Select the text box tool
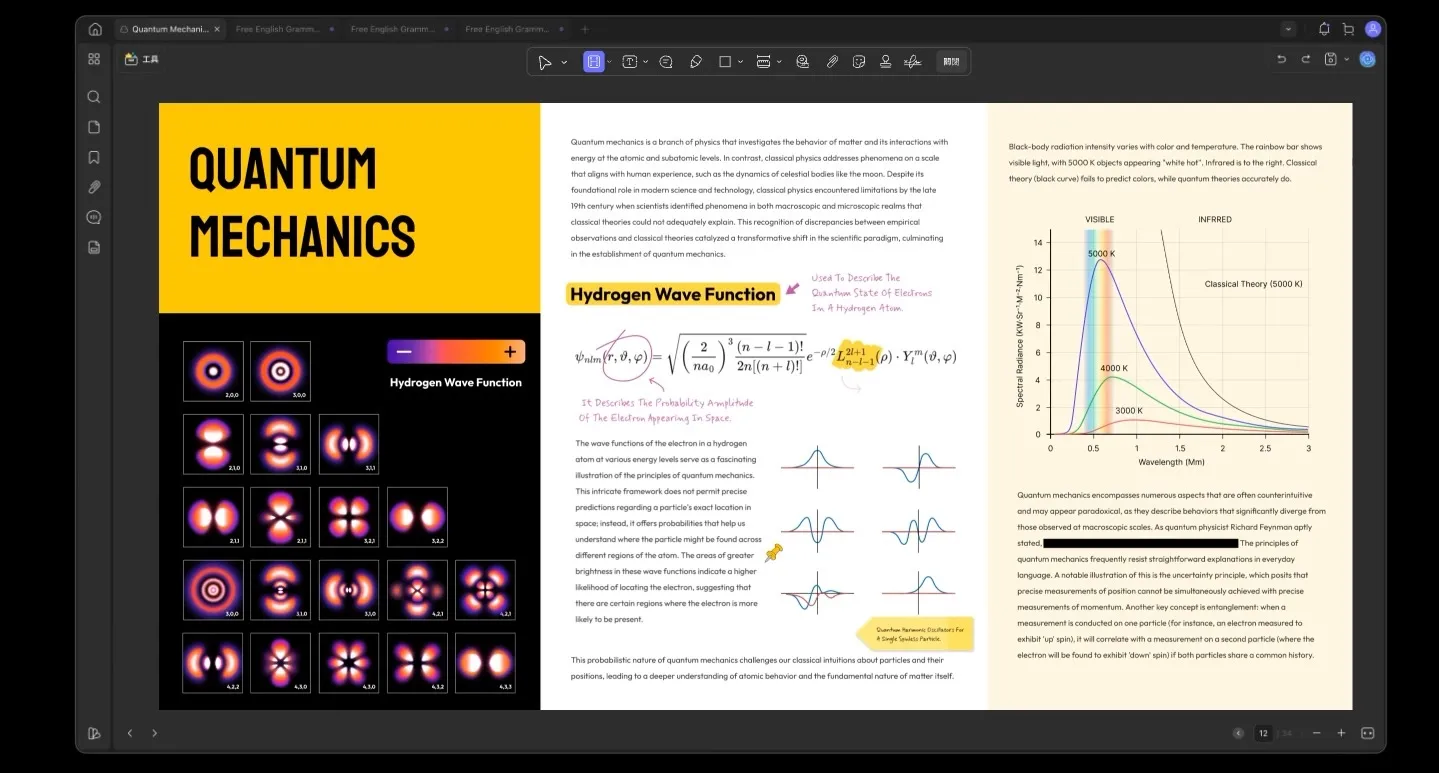 pyautogui.click(x=630, y=62)
